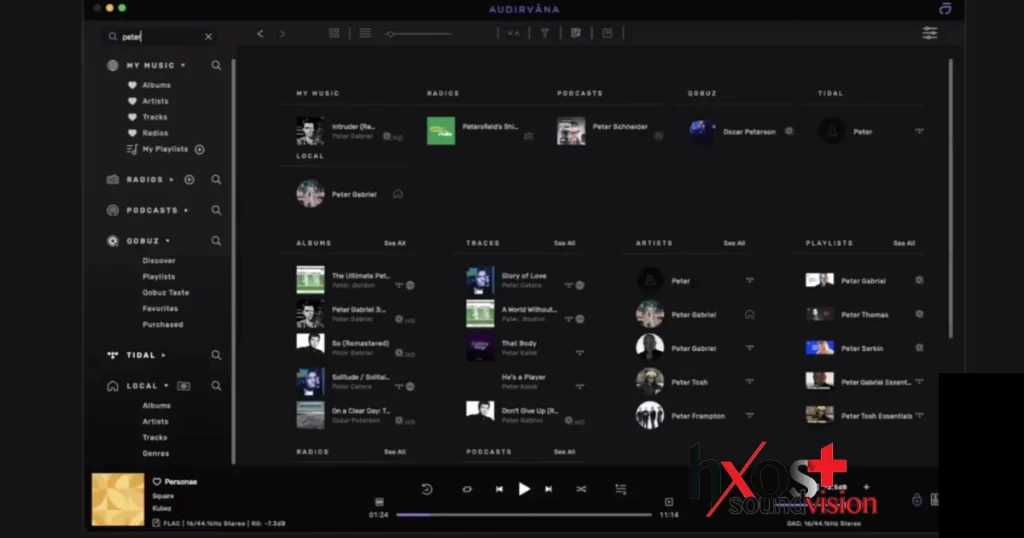This screenshot has height=538, width=1024.
Task: Open Local Genres
Action: [155, 453]
